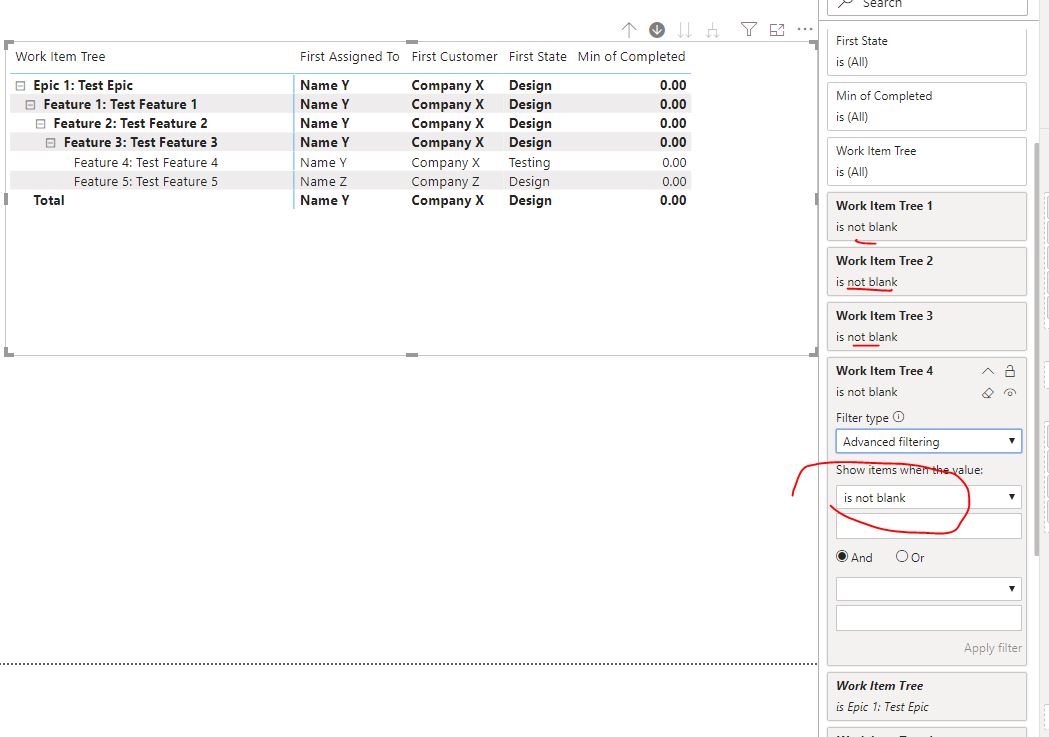The width and height of the screenshot is (1049, 737).
Task: Open the visual filter funnel icon
Action: (749, 29)
